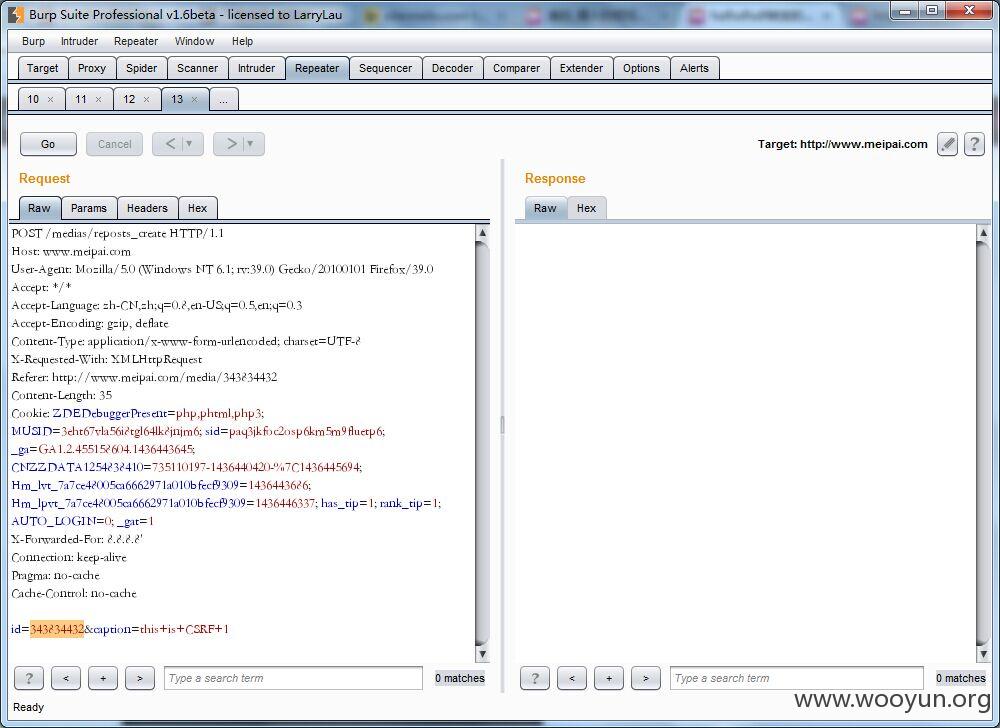
Task: Open the history back dropdown arrow
Action: pyautogui.click(x=189, y=144)
